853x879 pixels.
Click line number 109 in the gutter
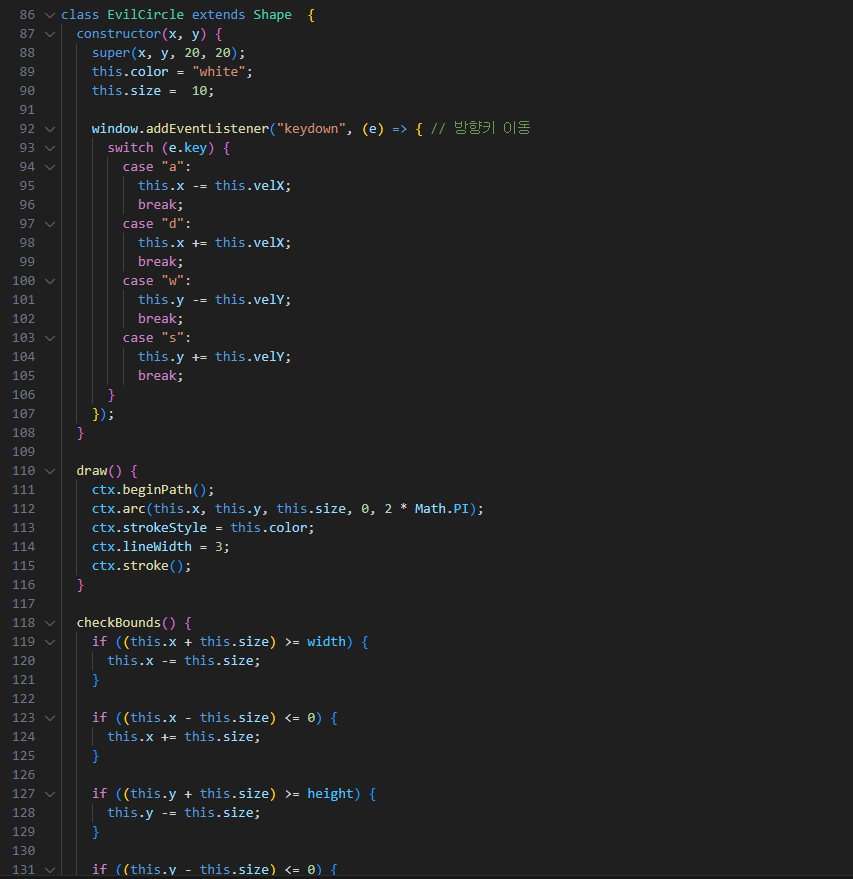click(x=24, y=452)
